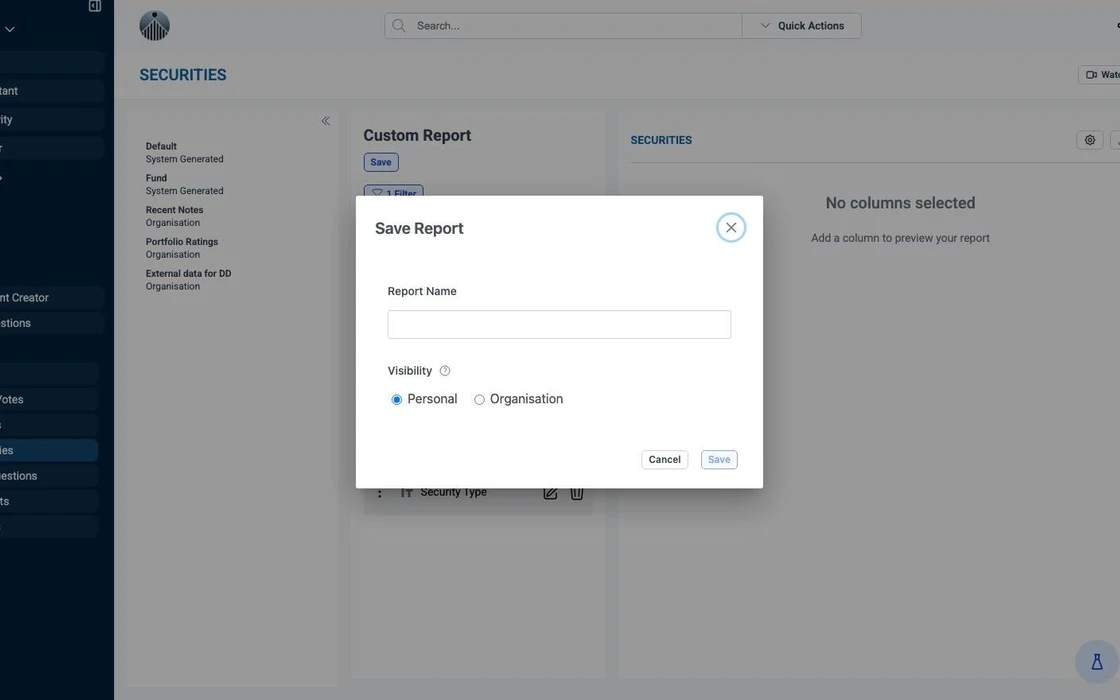The image size is (1120, 700).
Task: Select the Personal visibility option
Action: tap(396, 399)
